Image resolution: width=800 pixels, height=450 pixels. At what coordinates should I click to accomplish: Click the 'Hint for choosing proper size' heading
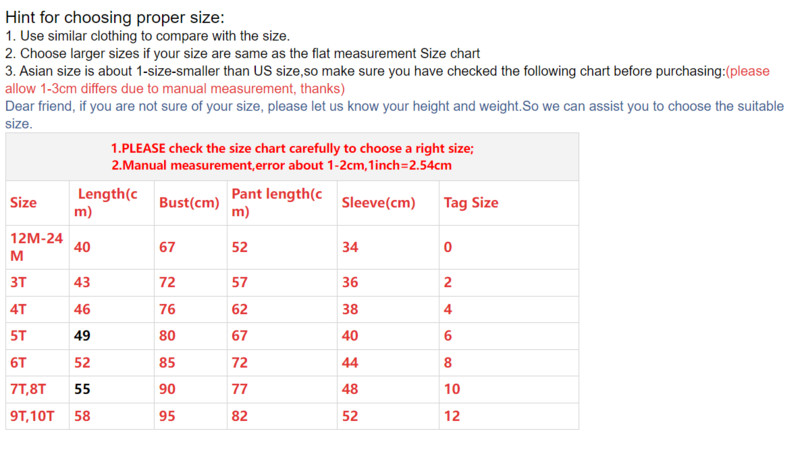pos(115,17)
